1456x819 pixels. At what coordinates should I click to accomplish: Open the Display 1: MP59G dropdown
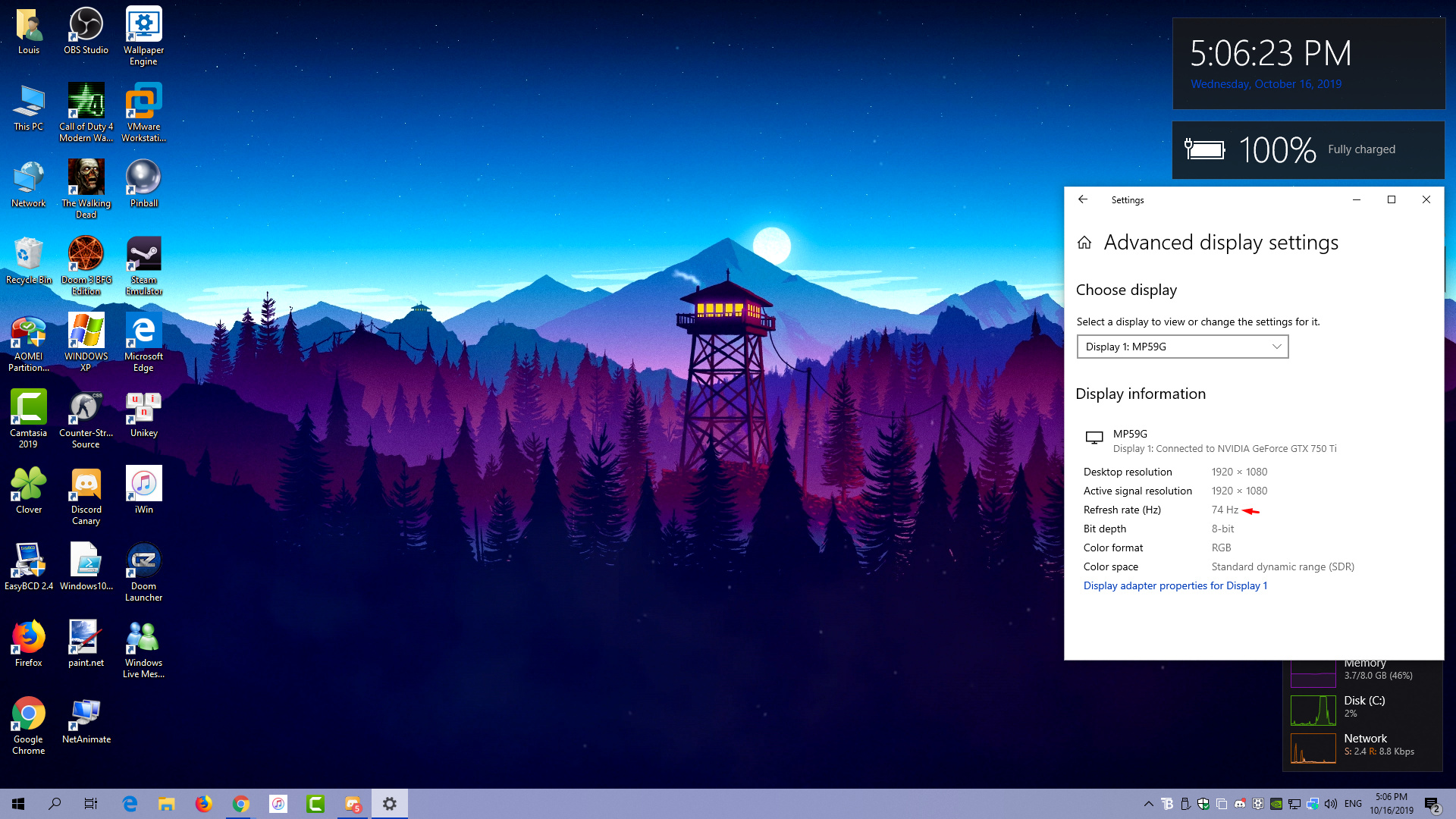1182,347
